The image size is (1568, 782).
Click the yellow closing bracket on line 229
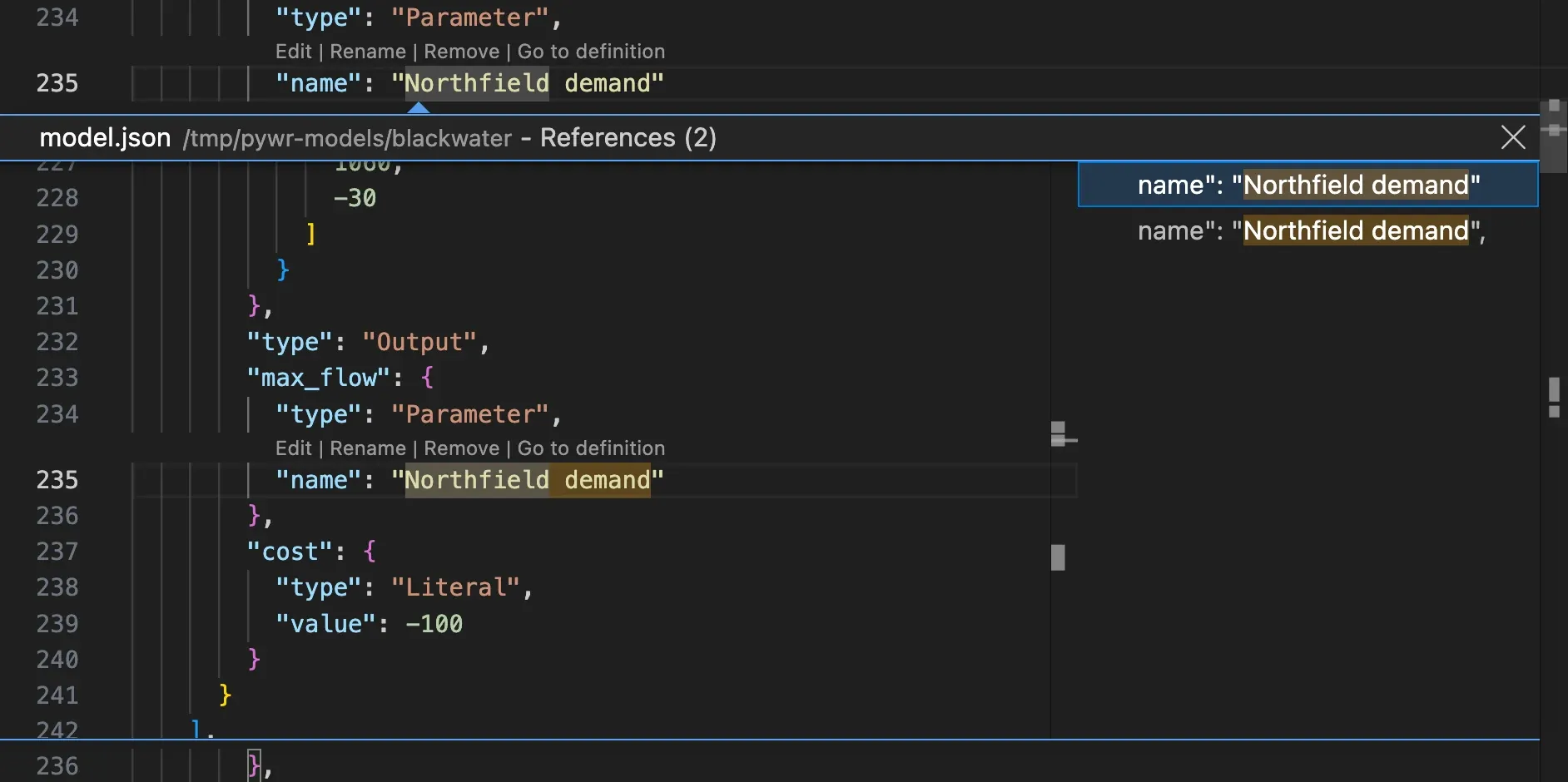(x=311, y=234)
